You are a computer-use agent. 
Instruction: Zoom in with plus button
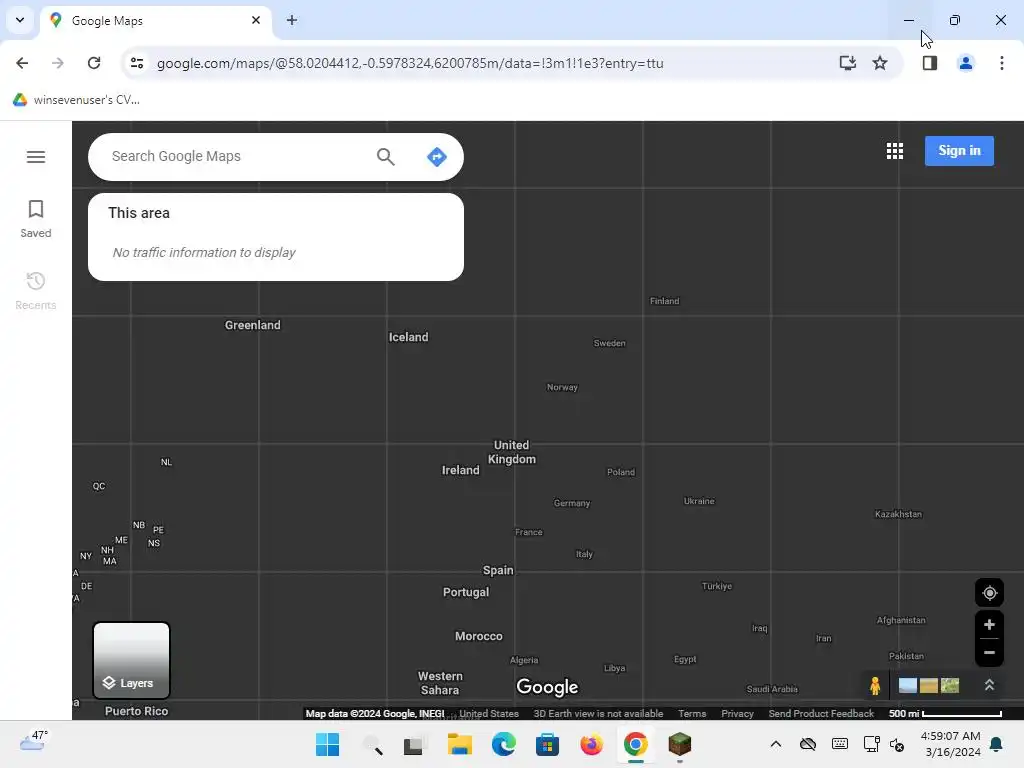pos(989,625)
